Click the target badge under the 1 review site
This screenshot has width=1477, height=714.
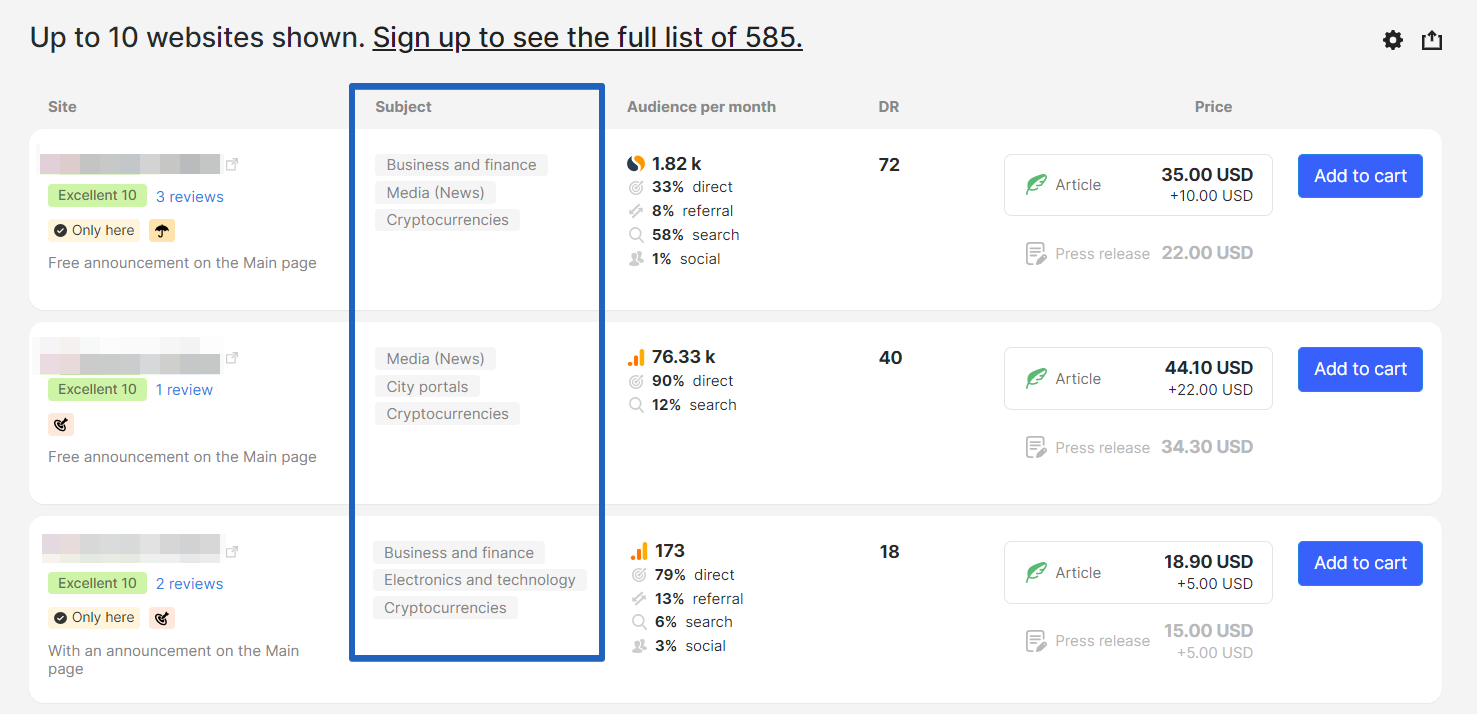(61, 424)
